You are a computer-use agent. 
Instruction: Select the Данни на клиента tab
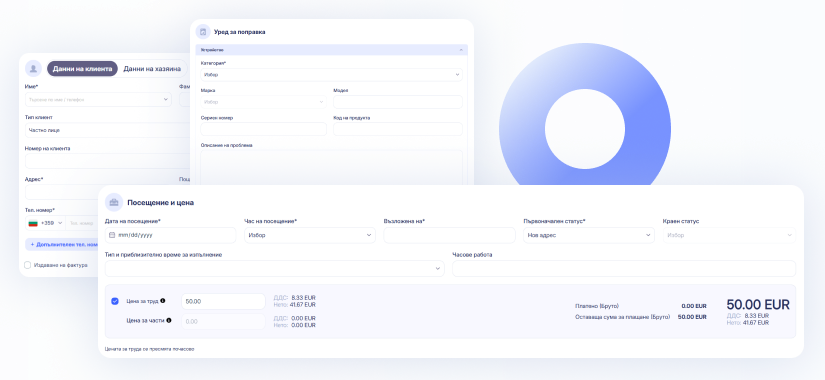[82, 68]
